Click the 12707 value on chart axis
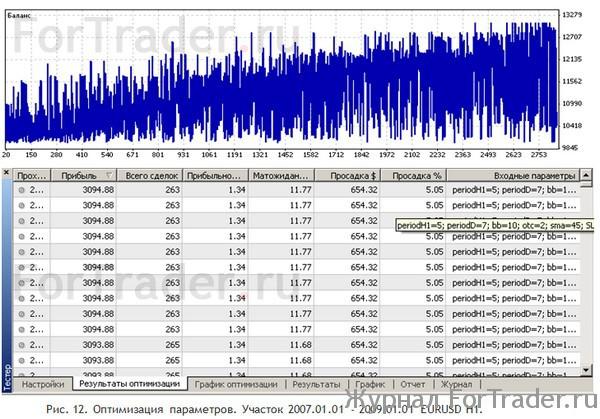 coord(572,37)
